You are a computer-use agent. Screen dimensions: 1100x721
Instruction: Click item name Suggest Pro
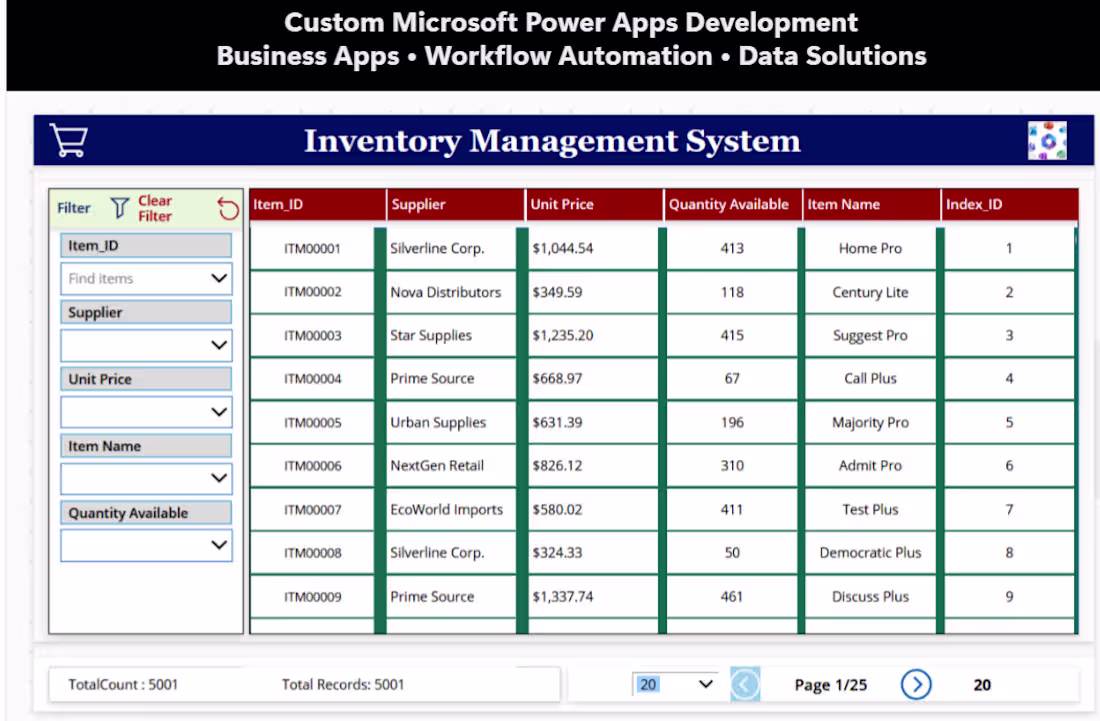(870, 335)
